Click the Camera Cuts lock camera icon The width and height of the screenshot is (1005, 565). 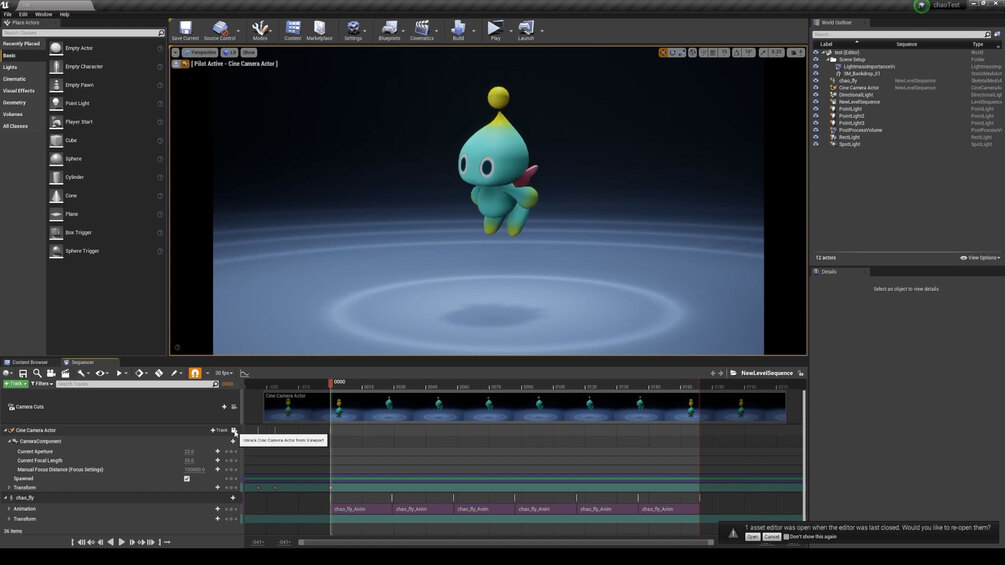coord(234,407)
